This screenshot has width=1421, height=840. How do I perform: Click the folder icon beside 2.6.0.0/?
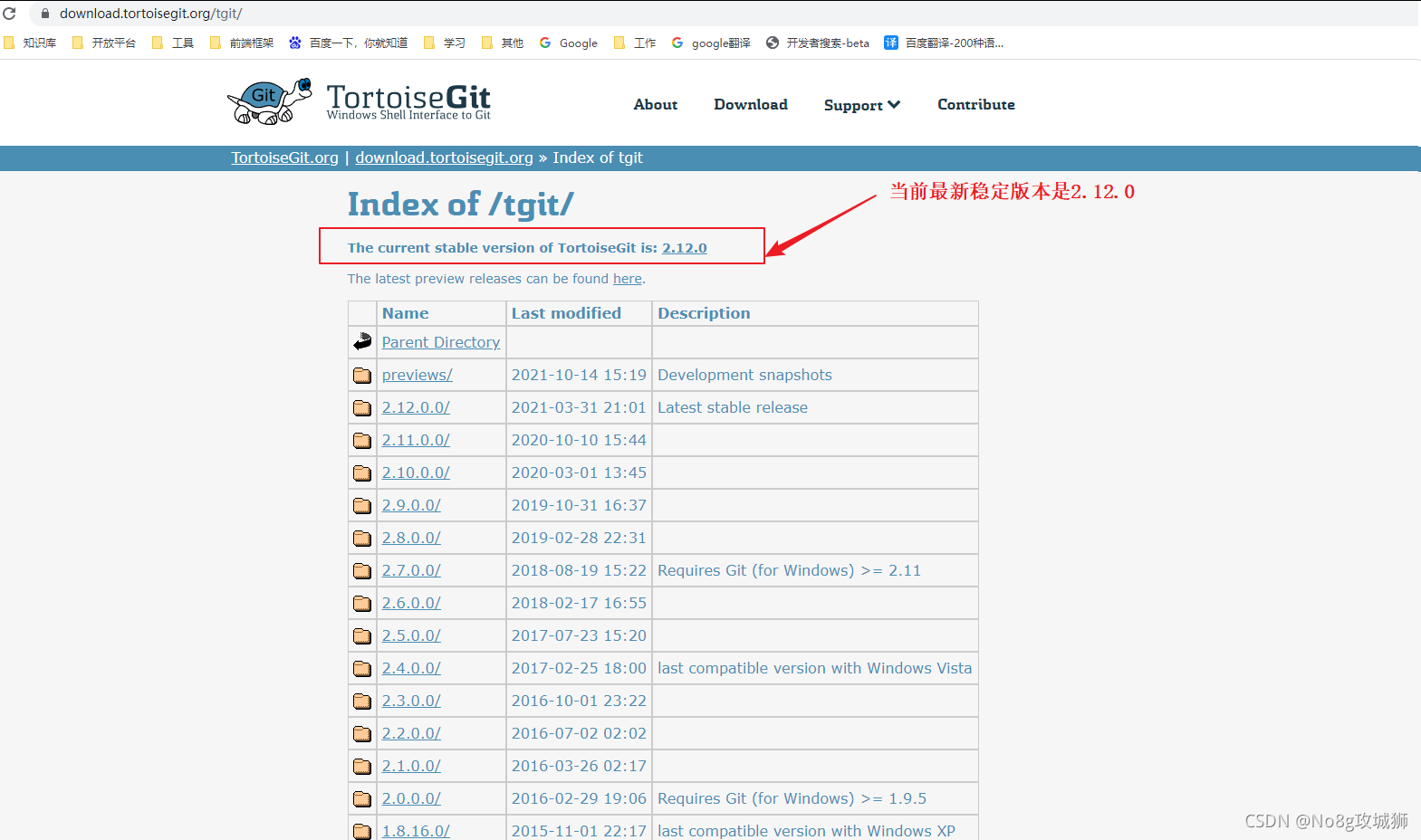(362, 603)
